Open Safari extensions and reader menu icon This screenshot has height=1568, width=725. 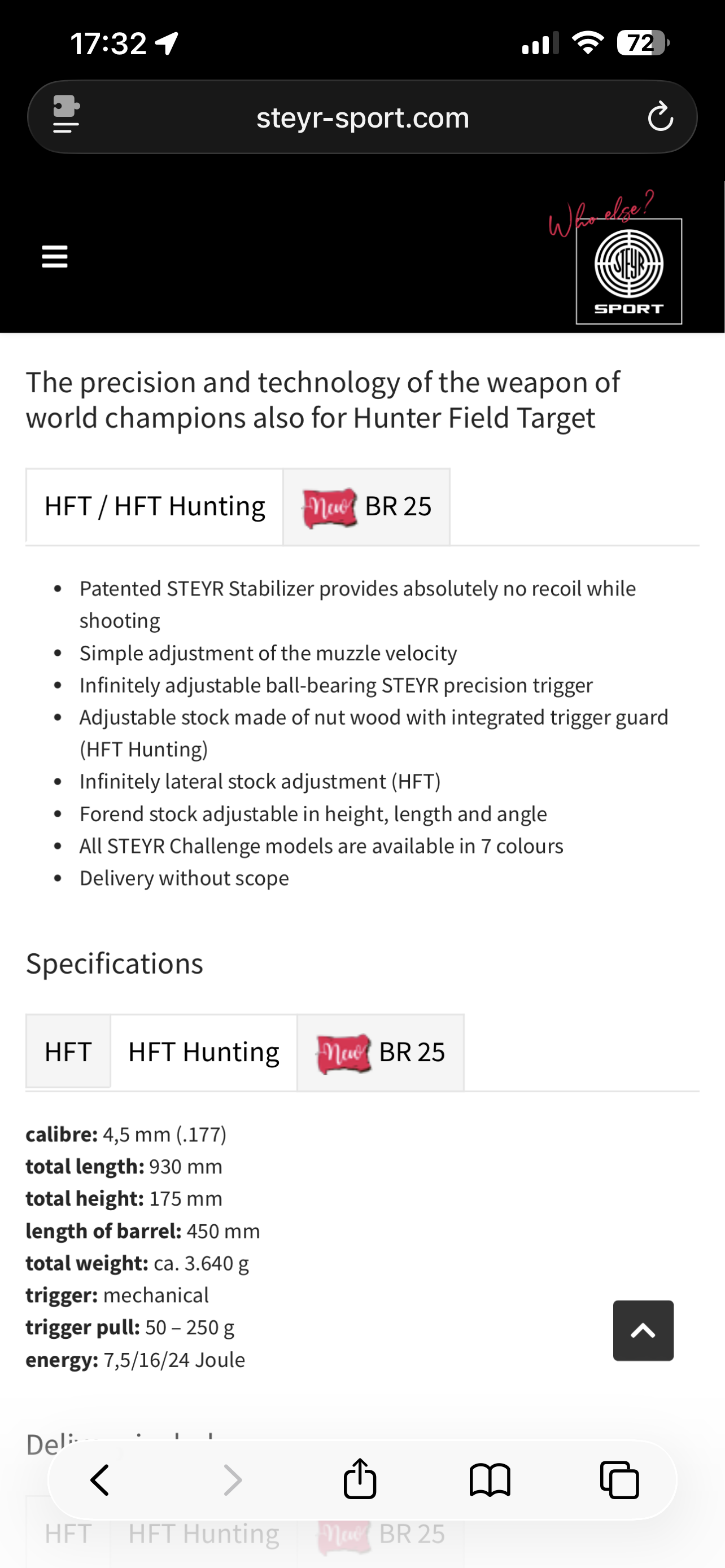[65, 114]
